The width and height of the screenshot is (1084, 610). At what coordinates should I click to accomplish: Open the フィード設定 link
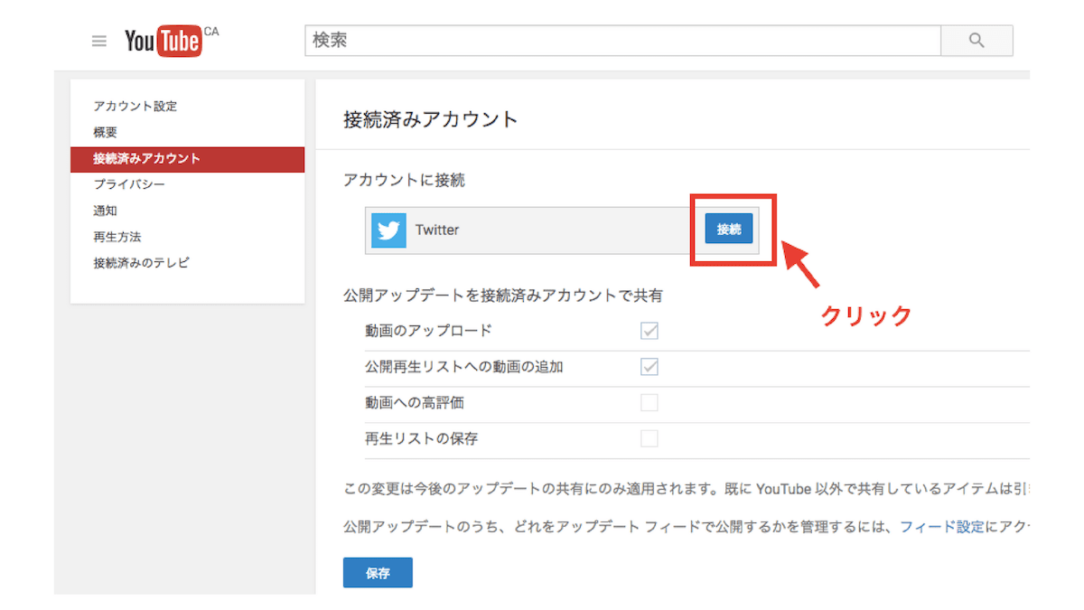(x=942, y=526)
